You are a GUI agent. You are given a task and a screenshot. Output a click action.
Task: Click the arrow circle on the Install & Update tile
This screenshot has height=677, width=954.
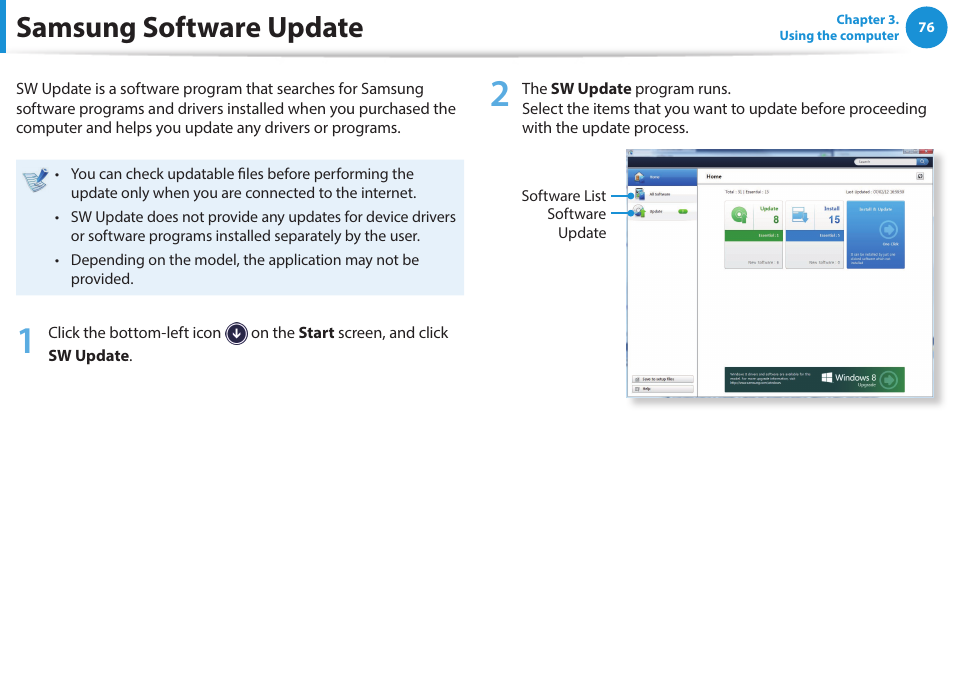[x=889, y=229]
